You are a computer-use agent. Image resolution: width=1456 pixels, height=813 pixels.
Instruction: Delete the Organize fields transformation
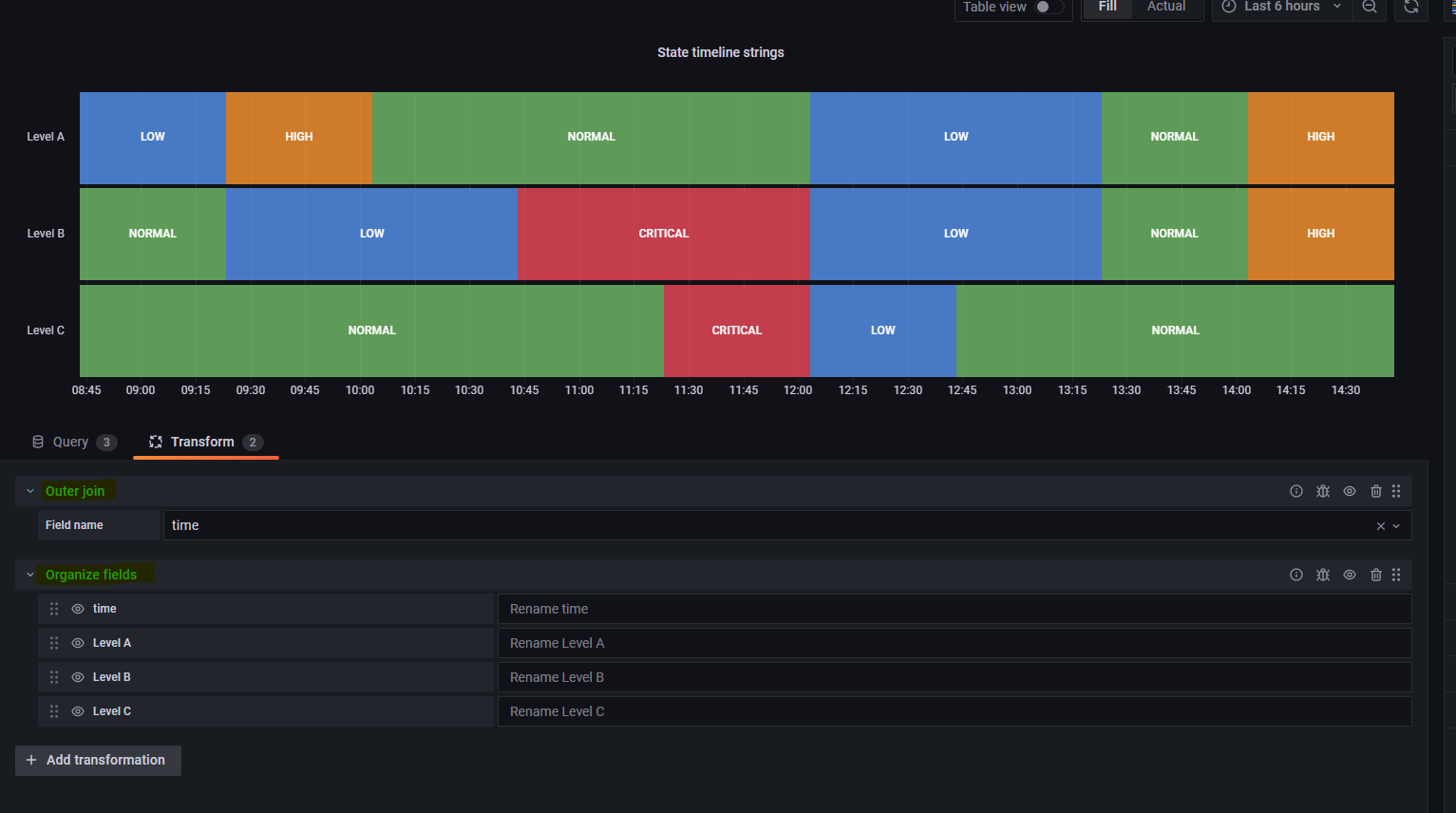1376,575
